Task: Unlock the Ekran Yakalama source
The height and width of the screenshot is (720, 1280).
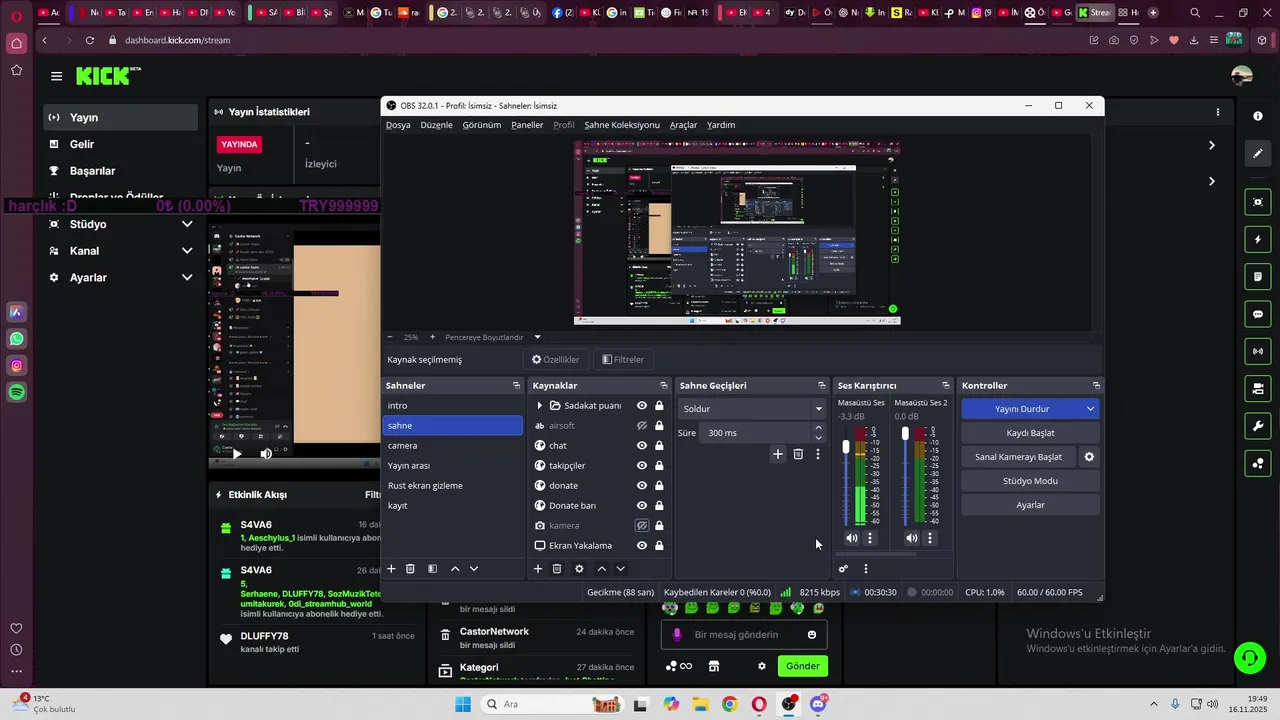Action: point(659,546)
